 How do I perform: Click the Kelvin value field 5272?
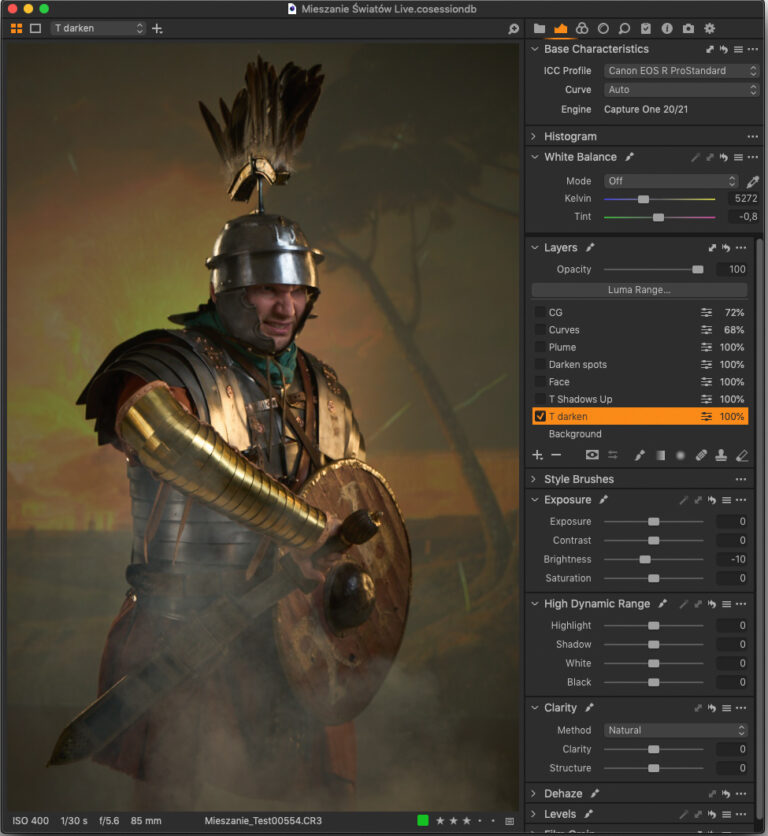coord(743,198)
